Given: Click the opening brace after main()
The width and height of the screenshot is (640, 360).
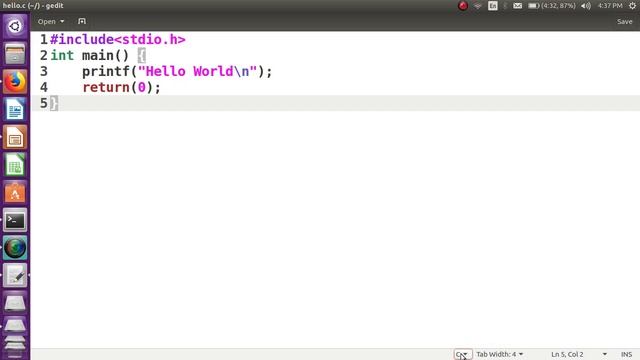Looking at the screenshot, I should [142, 56].
